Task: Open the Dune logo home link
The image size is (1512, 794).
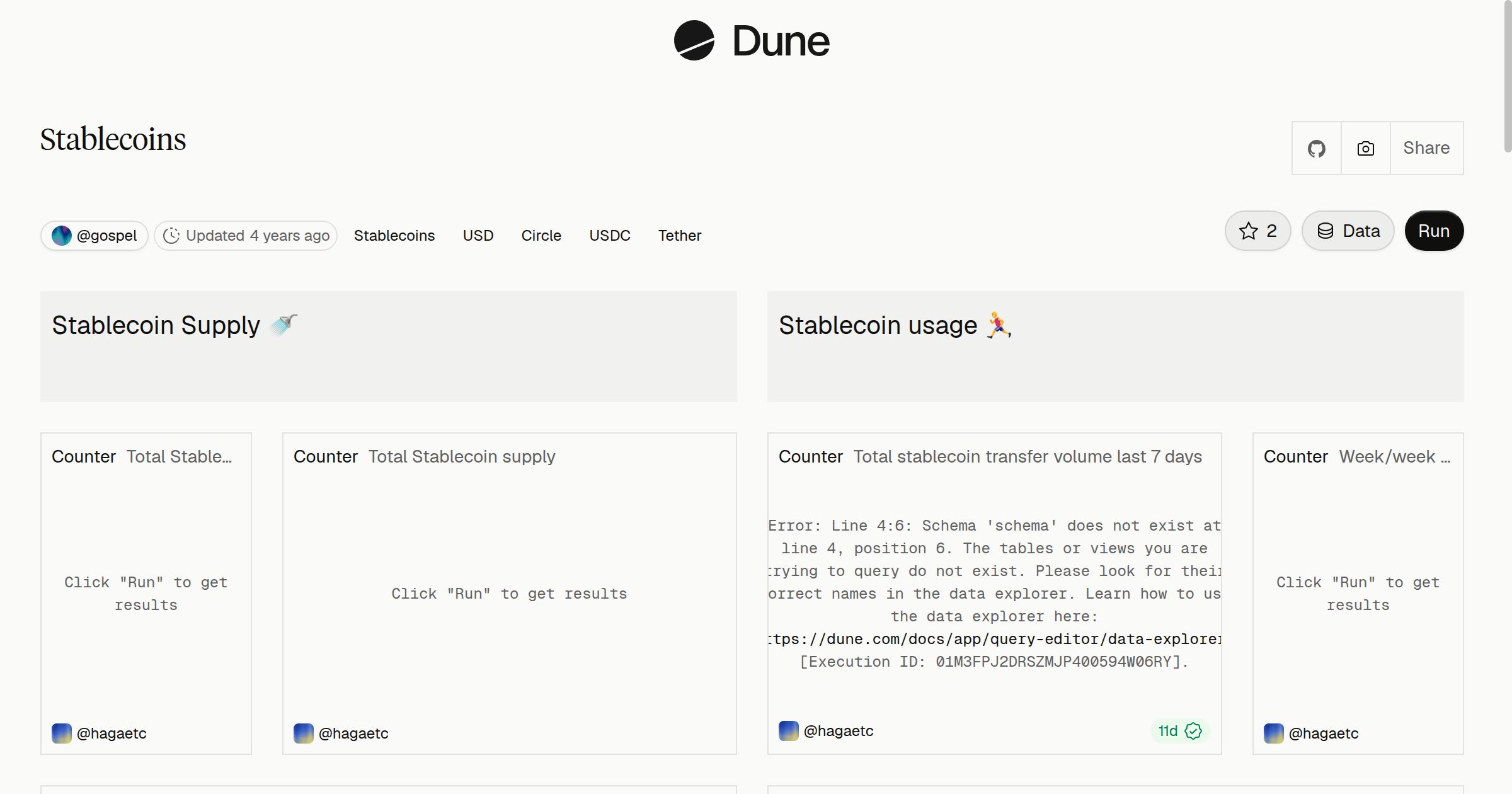Action: tap(752, 41)
